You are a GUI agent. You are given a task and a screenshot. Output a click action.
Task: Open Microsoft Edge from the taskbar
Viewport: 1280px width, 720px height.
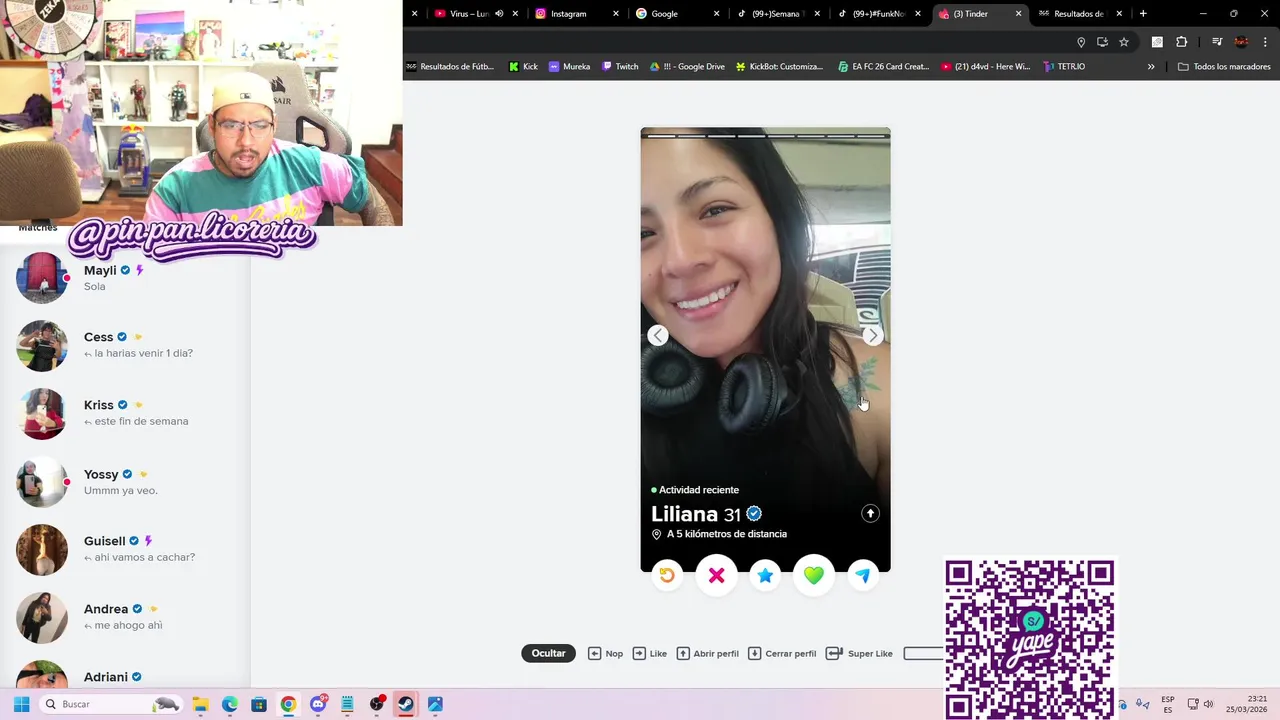tap(229, 704)
